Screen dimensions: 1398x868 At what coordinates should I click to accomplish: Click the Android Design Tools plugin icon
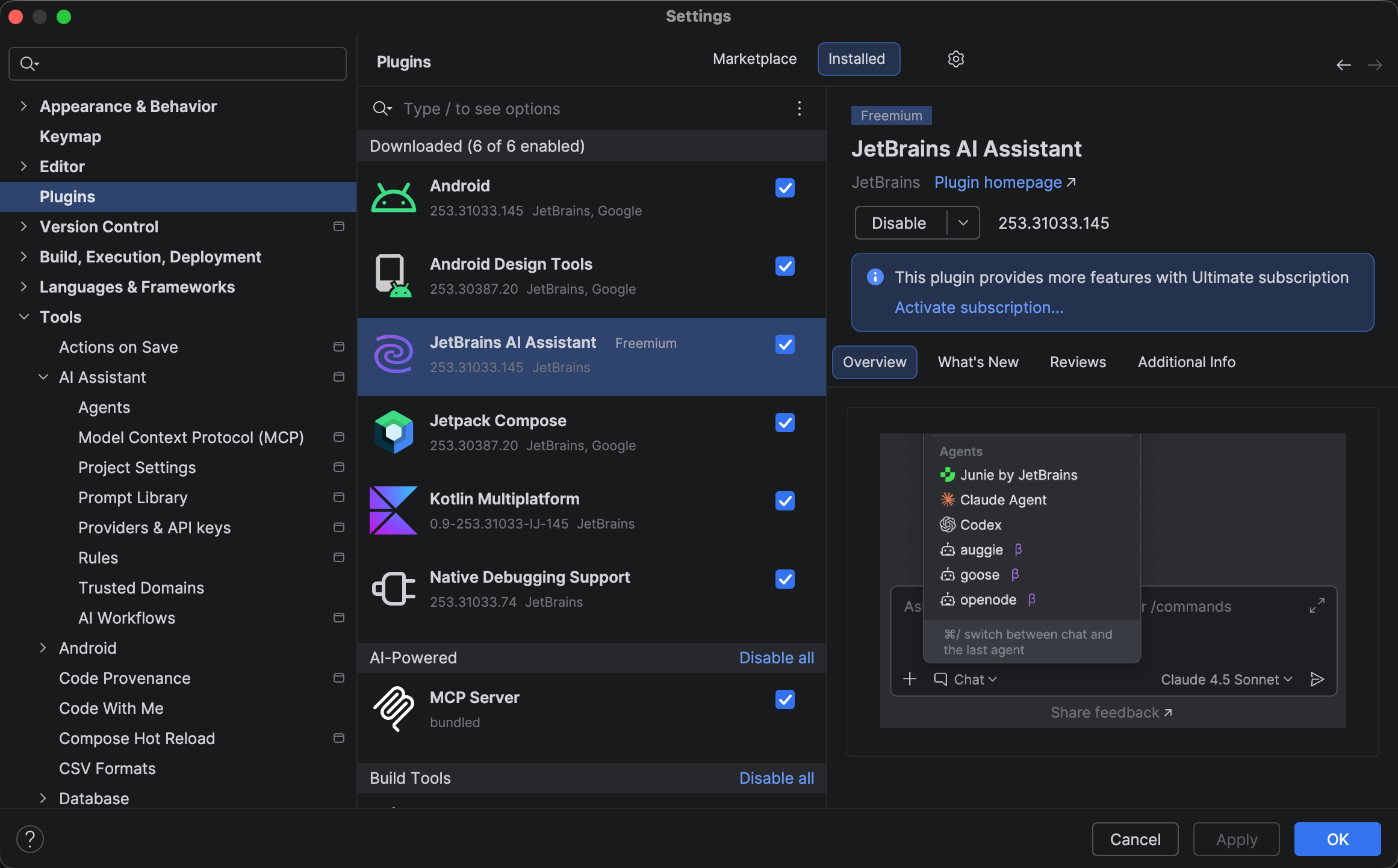click(x=393, y=276)
